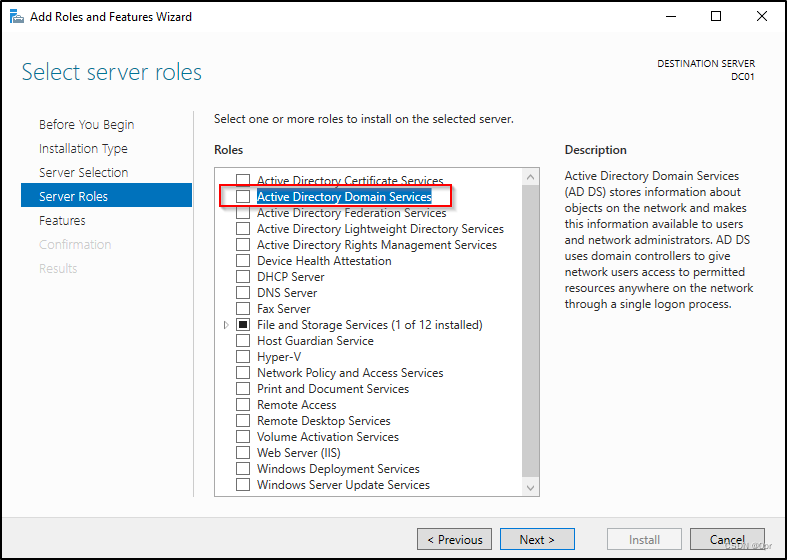Select the Hyper-V label
Screen dimensions: 787x560
click(x=279, y=357)
